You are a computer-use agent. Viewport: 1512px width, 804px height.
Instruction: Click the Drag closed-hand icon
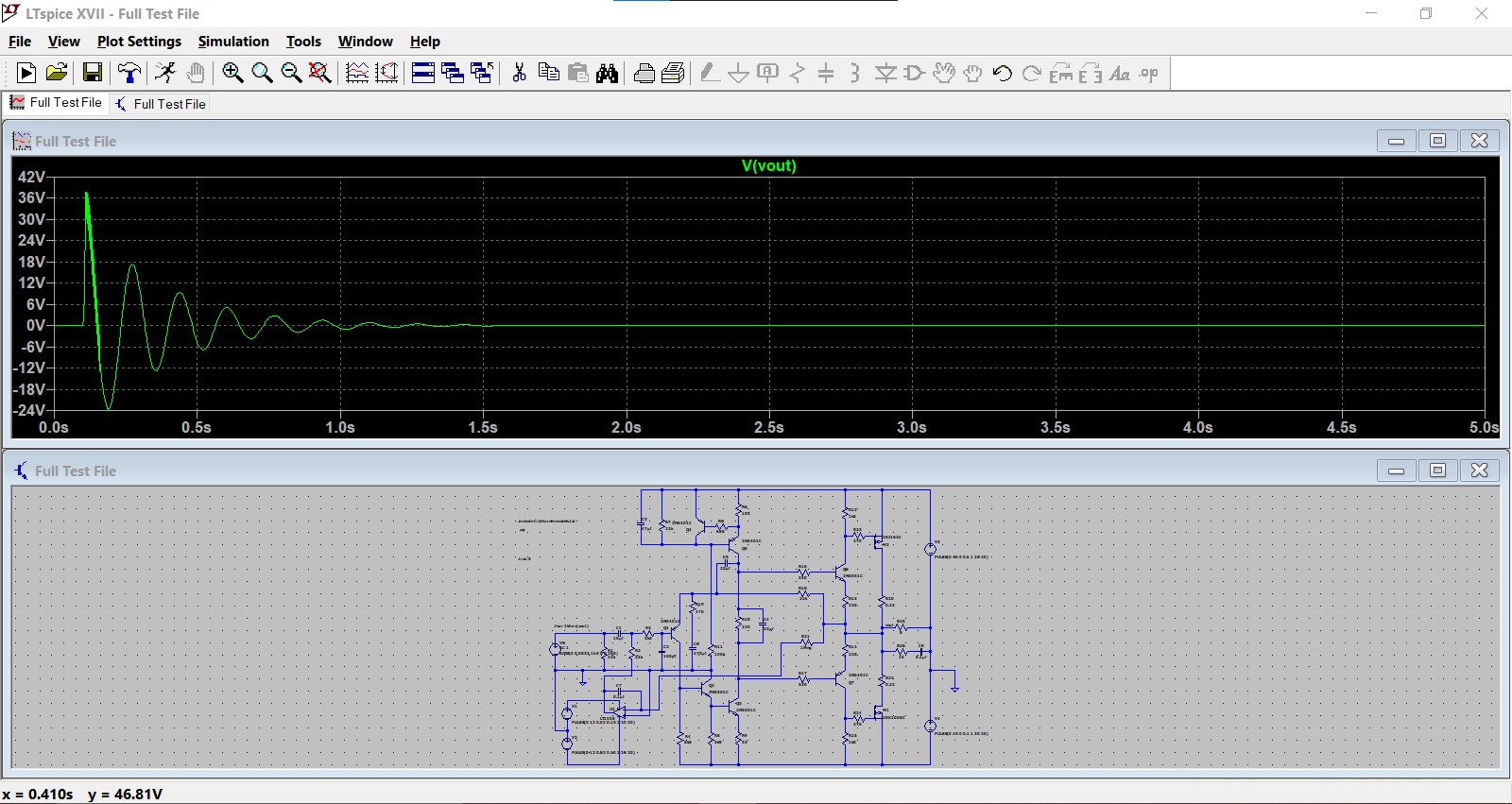[x=973, y=73]
